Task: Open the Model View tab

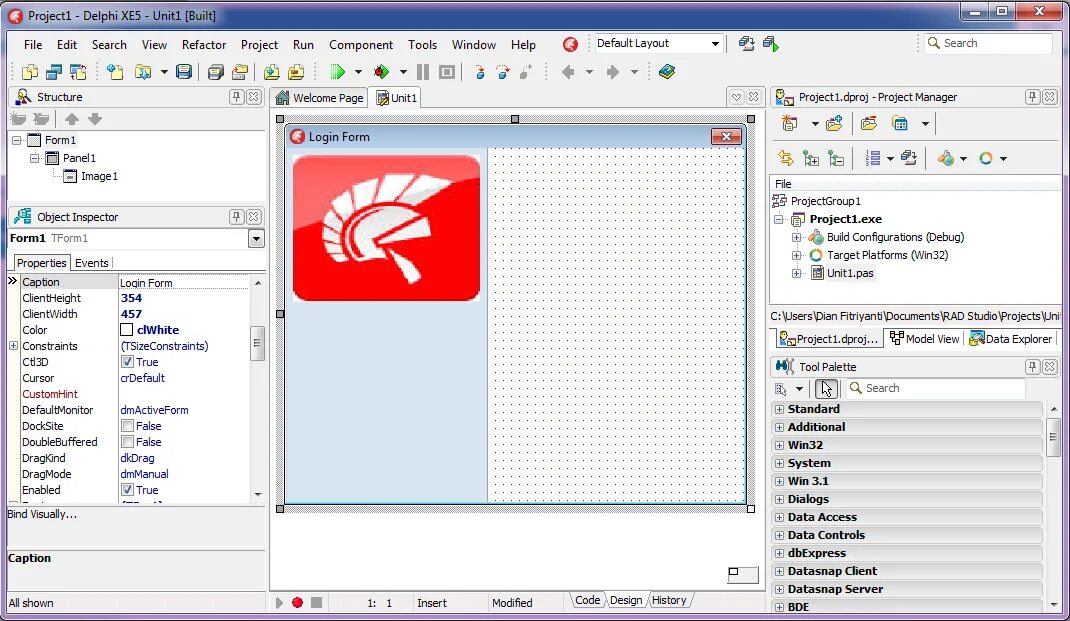Action: pyautogui.click(x=925, y=338)
